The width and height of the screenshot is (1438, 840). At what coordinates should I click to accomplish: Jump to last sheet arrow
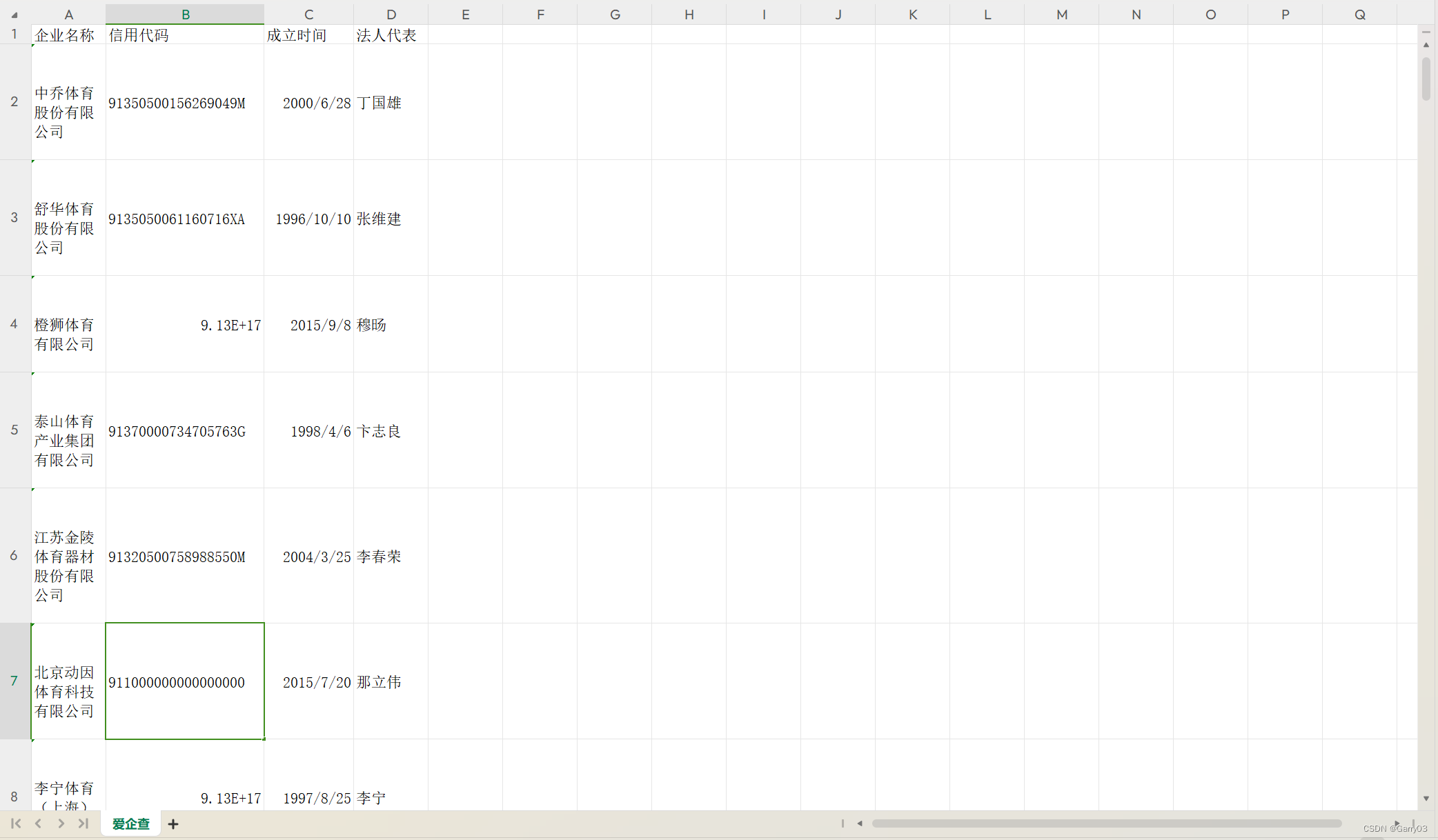(83, 823)
